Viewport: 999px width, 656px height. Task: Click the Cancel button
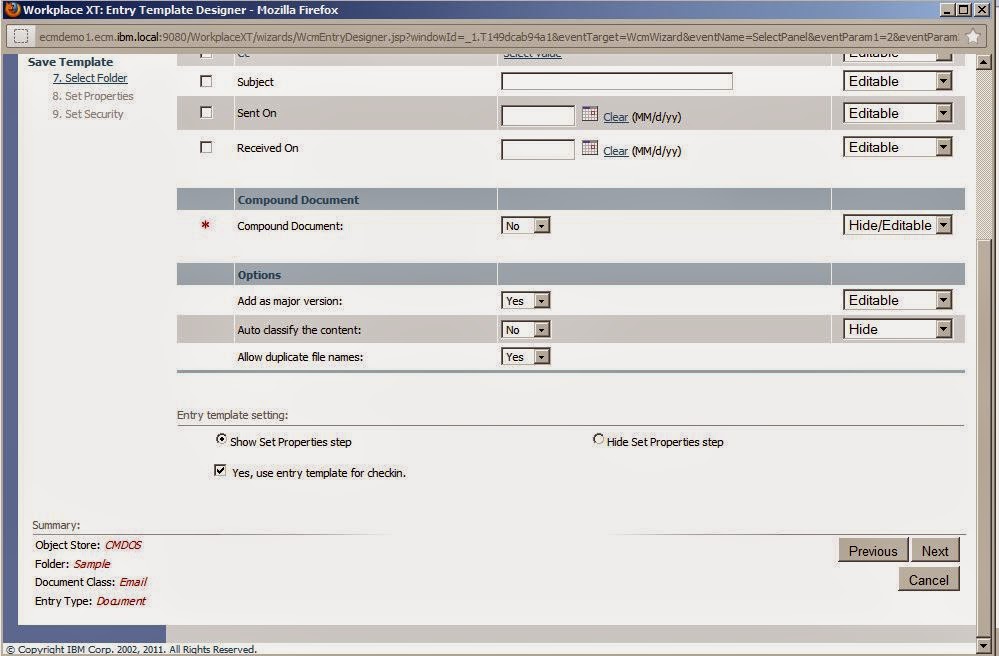pos(928,579)
